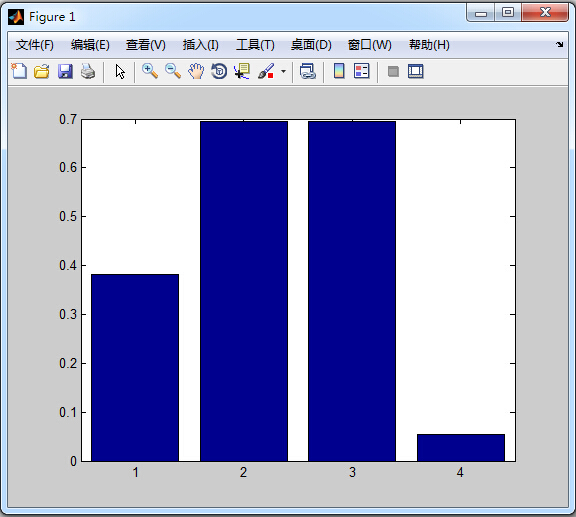
Task: Insert Colorbar using the gradient icon
Action: tap(339, 71)
